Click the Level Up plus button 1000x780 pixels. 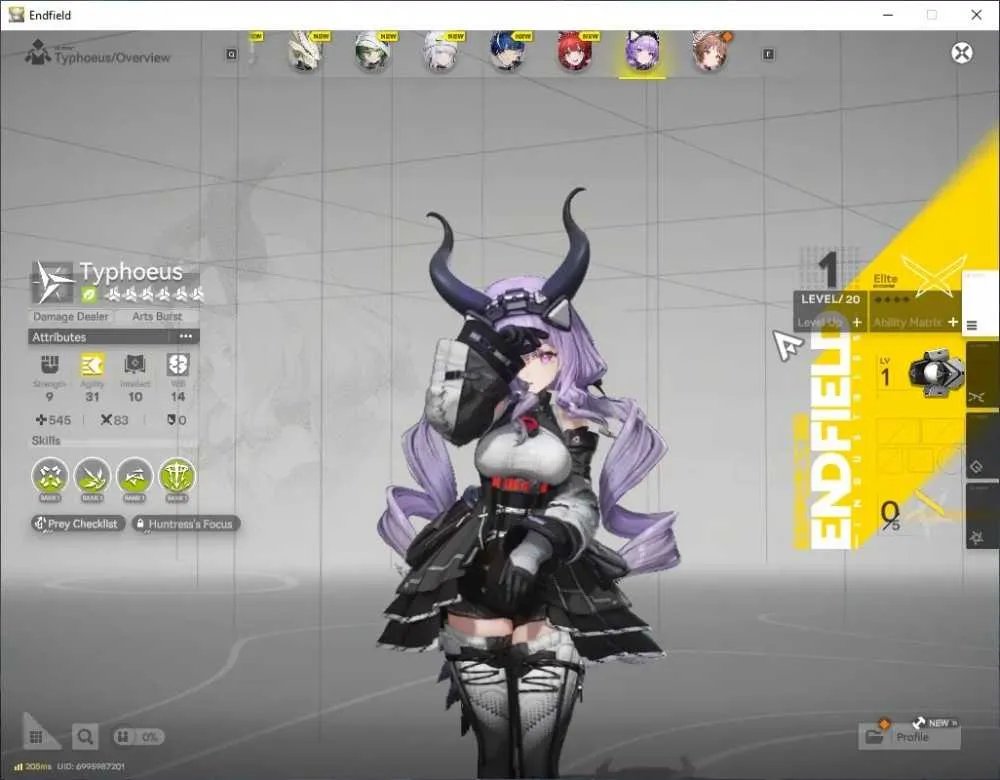tap(857, 322)
